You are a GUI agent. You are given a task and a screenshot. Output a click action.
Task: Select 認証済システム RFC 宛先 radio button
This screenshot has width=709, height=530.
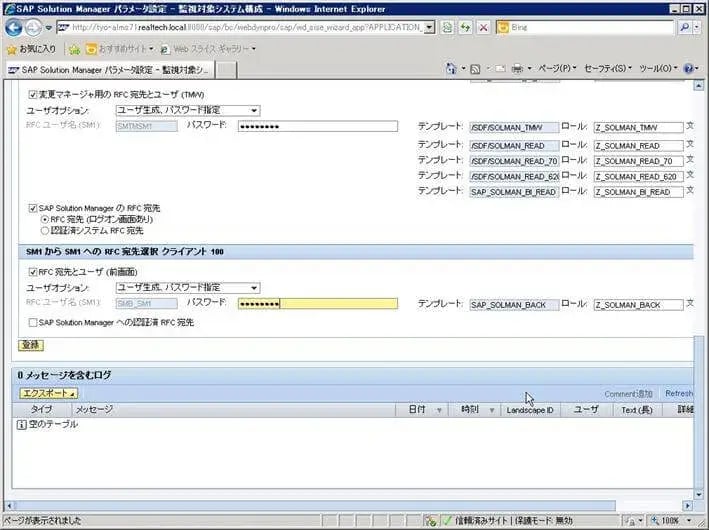pos(44,231)
